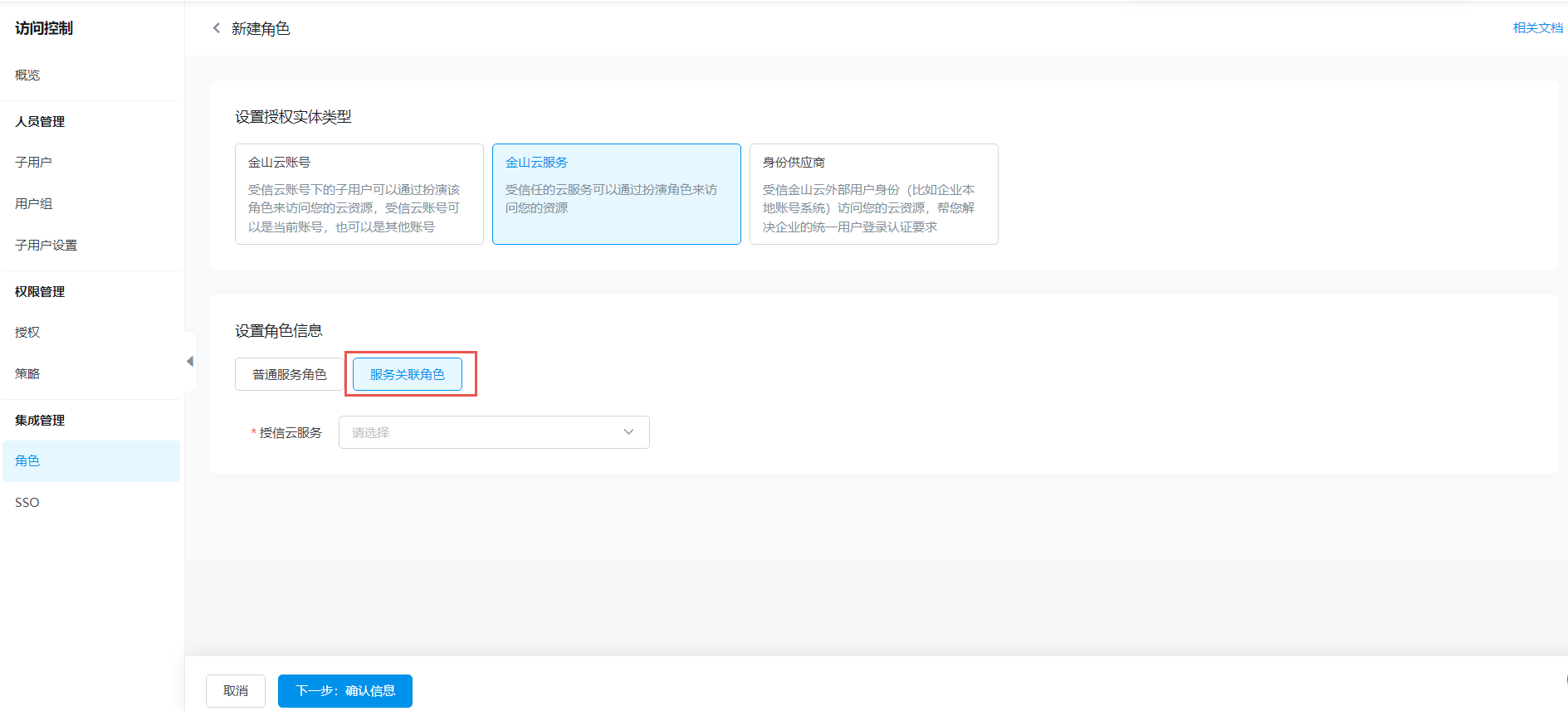Open 概览 in the sidebar
Image resolution: width=1568 pixels, height=711 pixels.
[27, 75]
